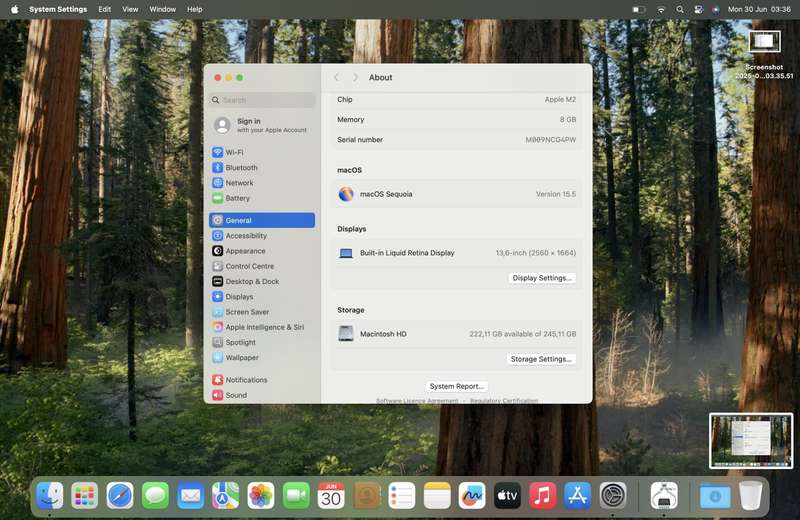Open Maps from the Dock
Screen dimensions: 800x520
(x=226, y=496)
